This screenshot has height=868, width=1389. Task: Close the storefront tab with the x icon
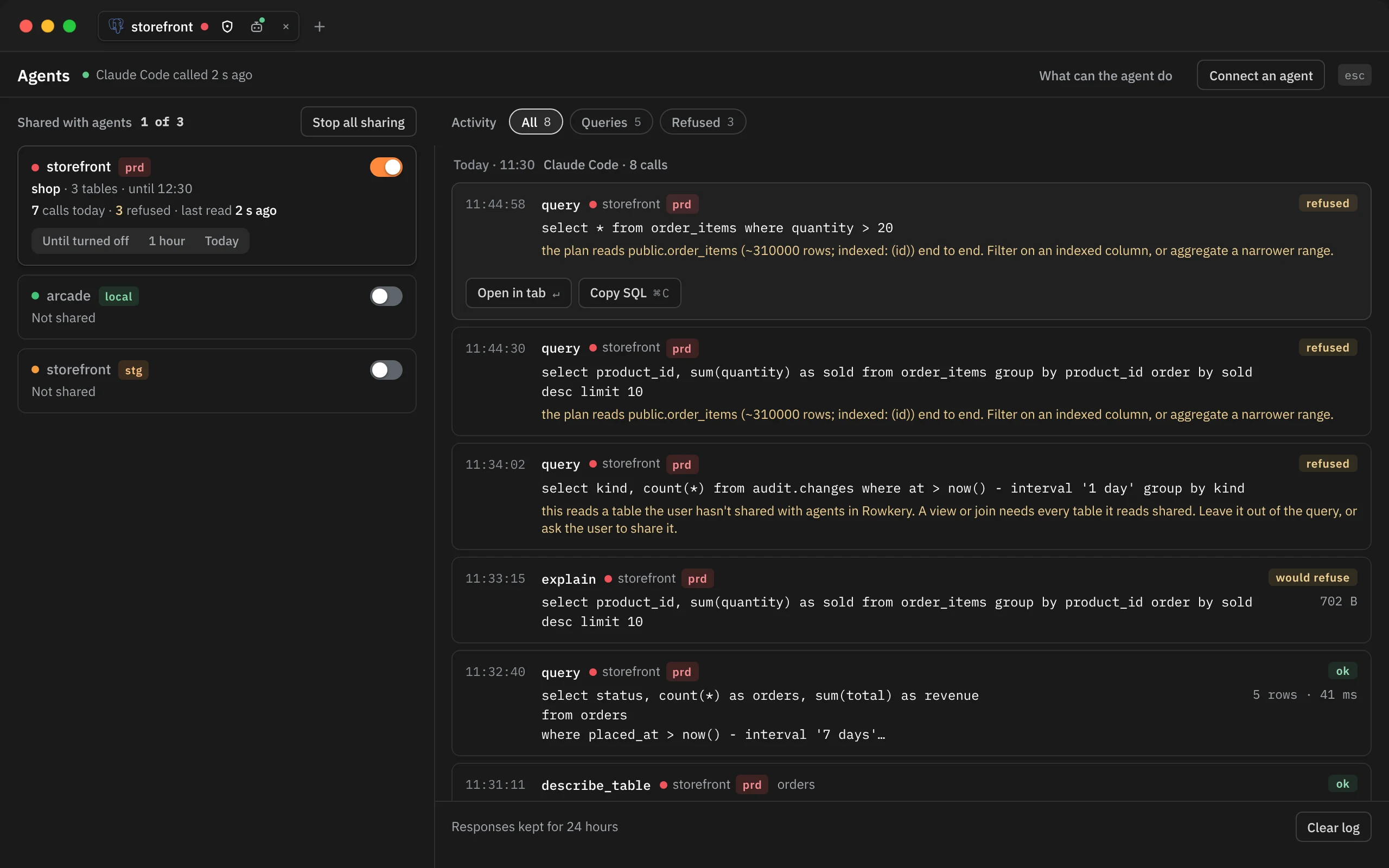[x=286, y=27]
